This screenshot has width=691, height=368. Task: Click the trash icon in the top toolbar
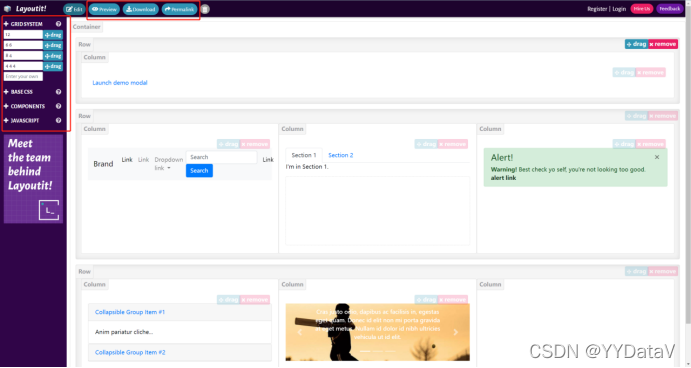tap(205, 9)
